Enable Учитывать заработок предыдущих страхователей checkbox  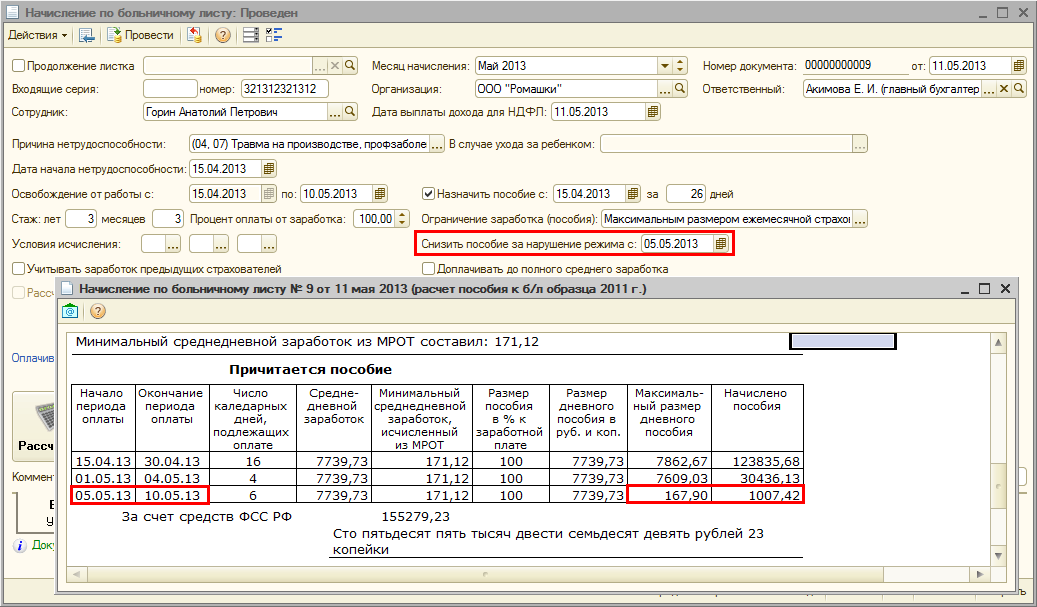tap(18, 269)
